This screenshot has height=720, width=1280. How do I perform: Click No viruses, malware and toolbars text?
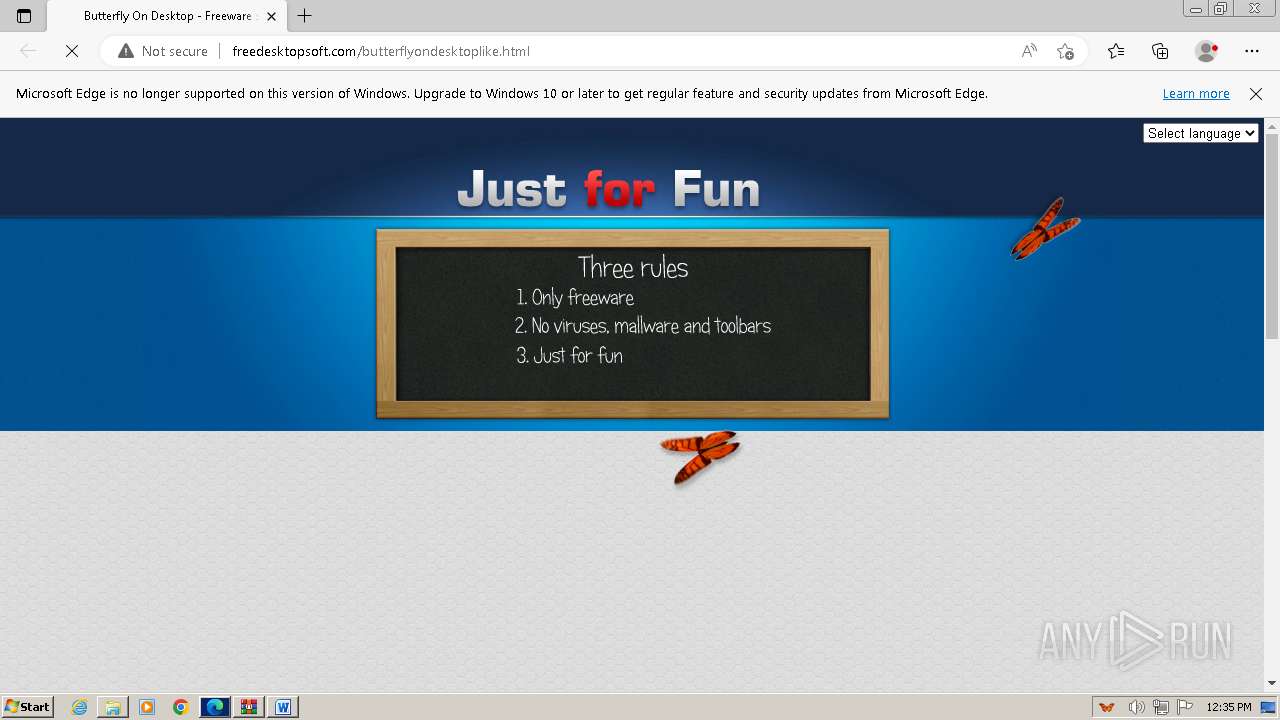[x=643, y=326]
